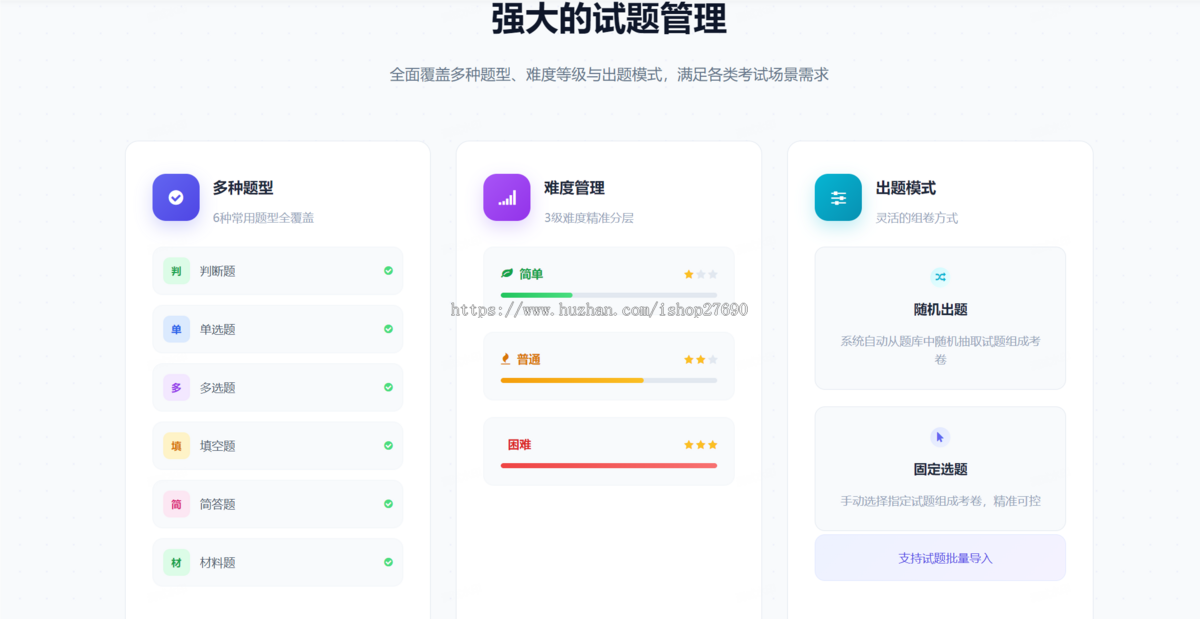Click the shuffle icon above 随机出题
Viewport: 1200px width, 619px height.
tap(940, 277)
